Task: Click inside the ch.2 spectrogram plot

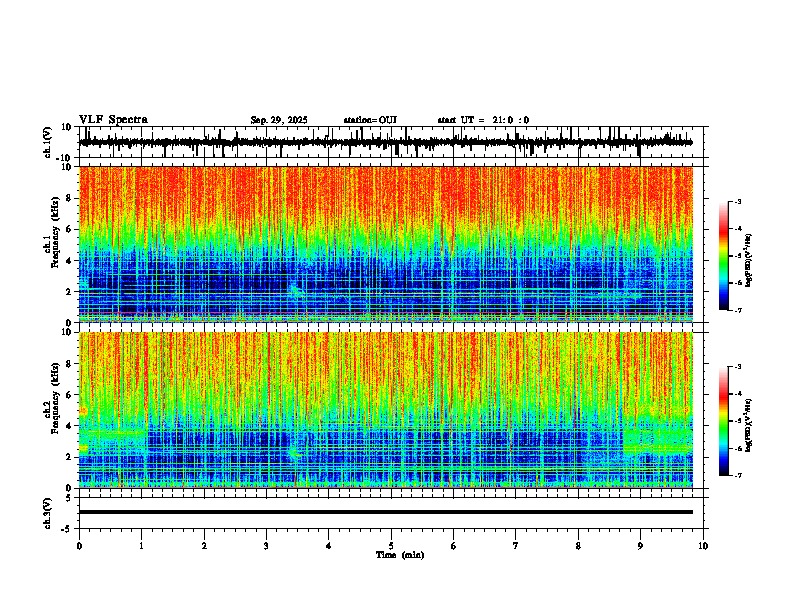Action: pyautogui.click(x=386, y=410)
